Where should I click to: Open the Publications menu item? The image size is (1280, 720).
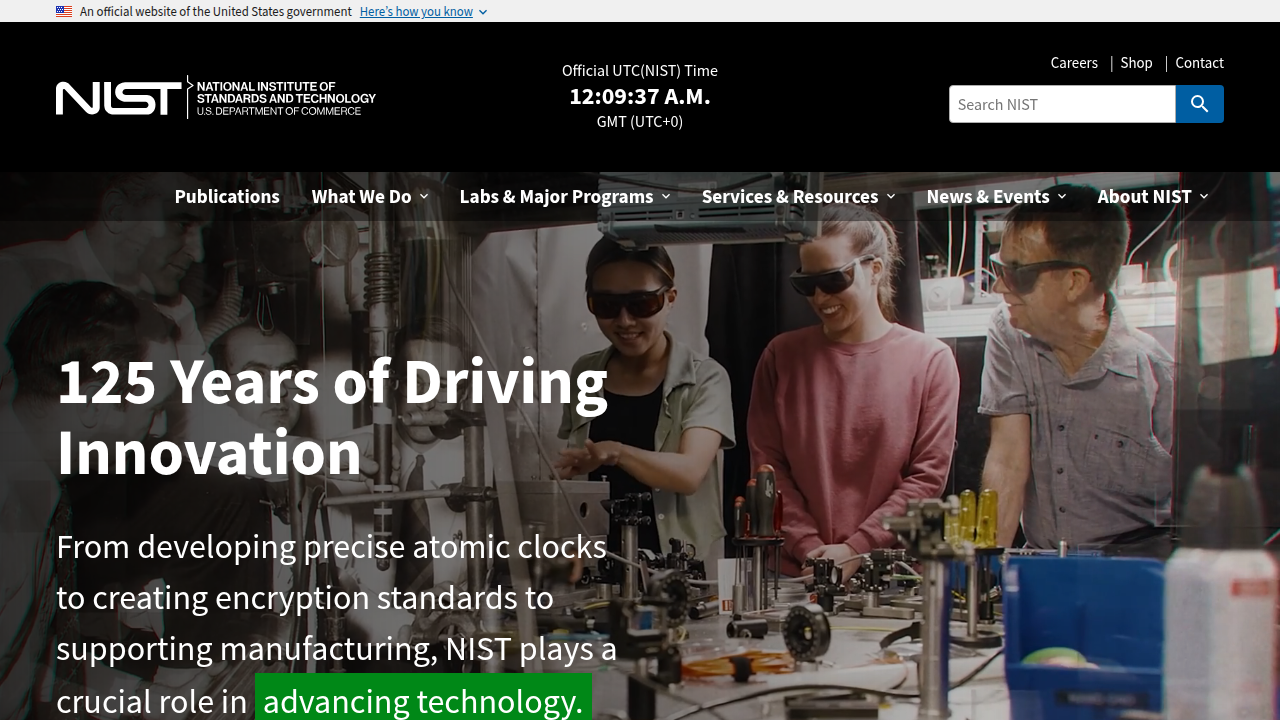[x=227, y=196]
